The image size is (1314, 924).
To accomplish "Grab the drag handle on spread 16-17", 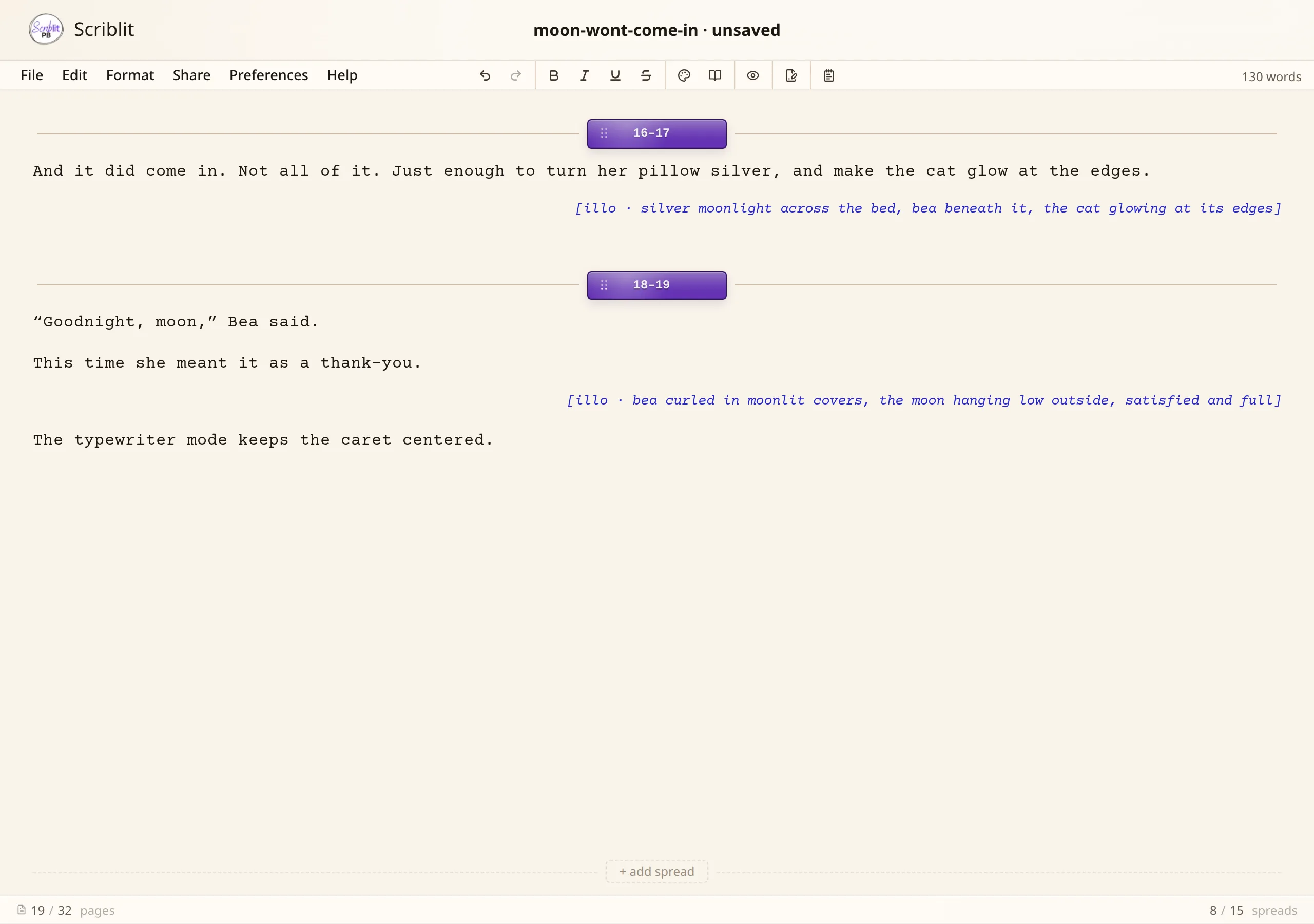I will coord(604,133).
